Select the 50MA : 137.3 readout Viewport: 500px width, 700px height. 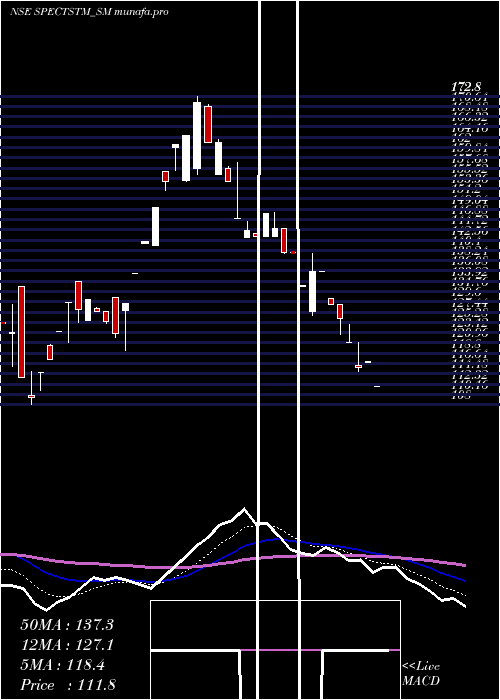(67, 625)
